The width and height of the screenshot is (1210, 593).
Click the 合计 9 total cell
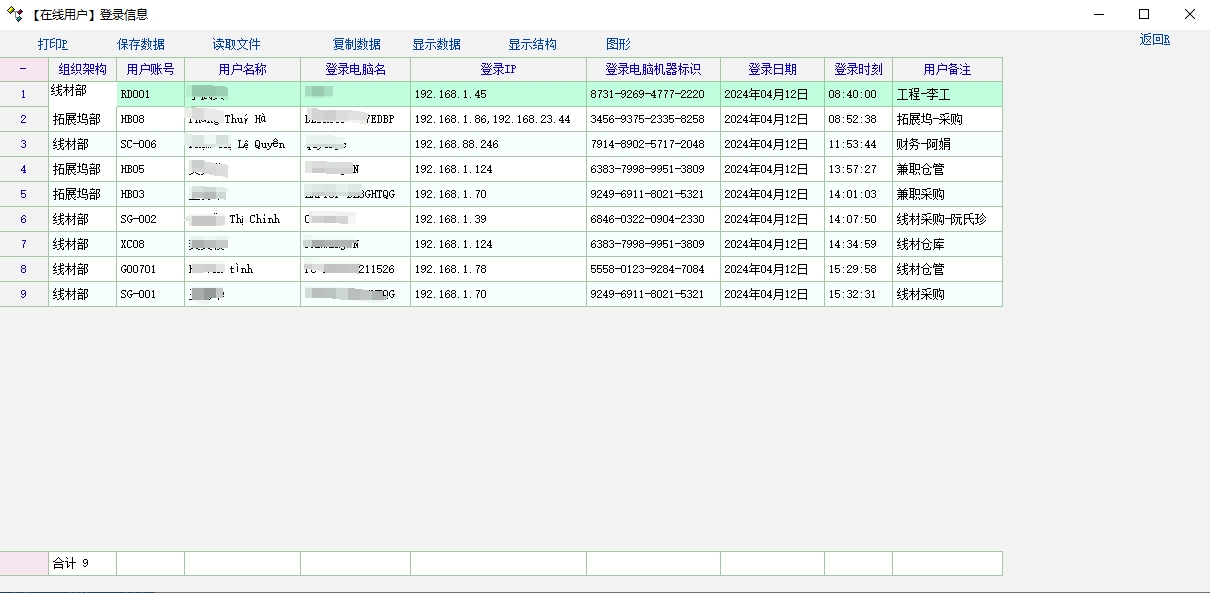tap(82, 563)
